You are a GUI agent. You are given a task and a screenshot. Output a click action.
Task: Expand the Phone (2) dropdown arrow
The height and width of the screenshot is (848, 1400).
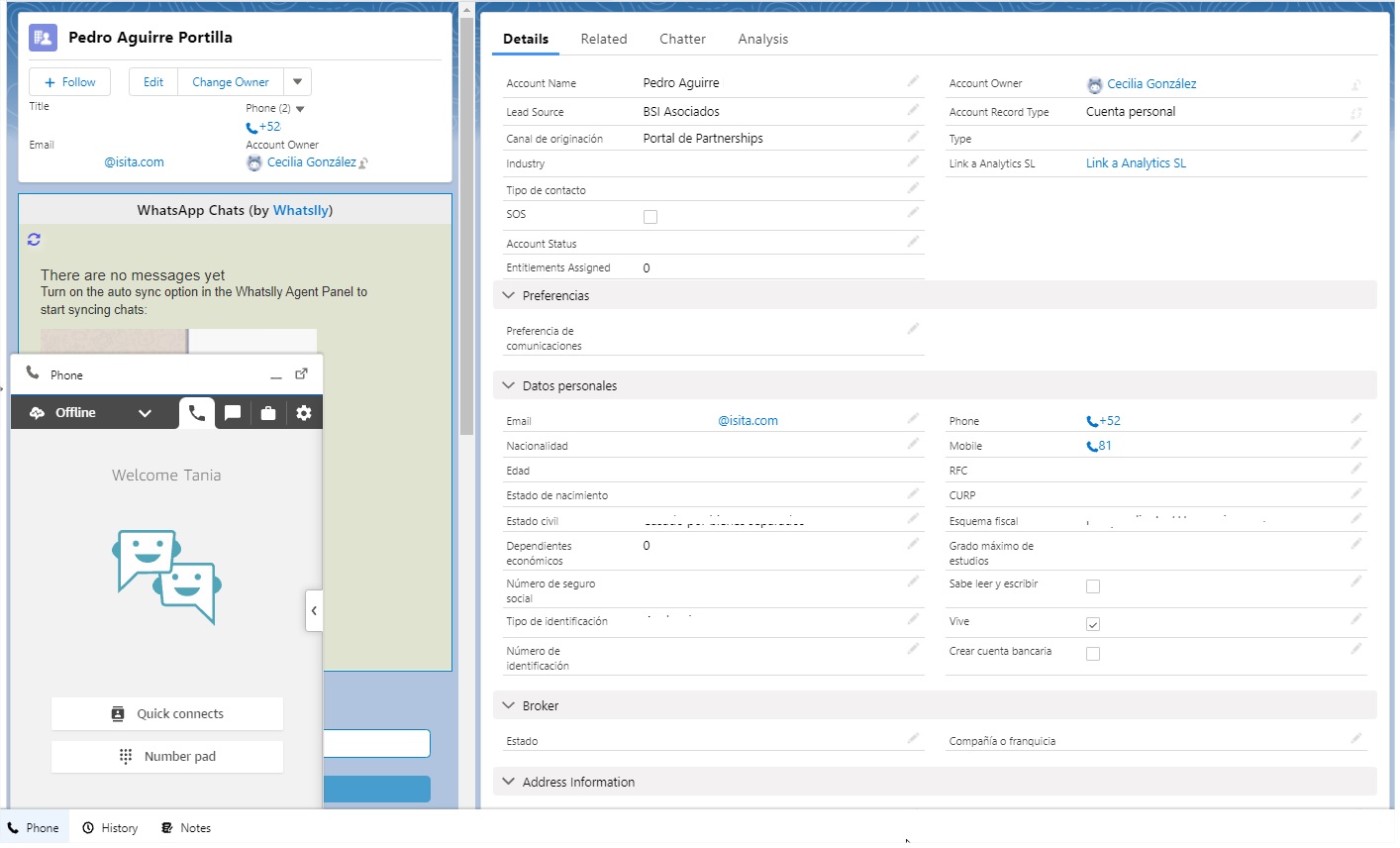(x=300, y=109)
